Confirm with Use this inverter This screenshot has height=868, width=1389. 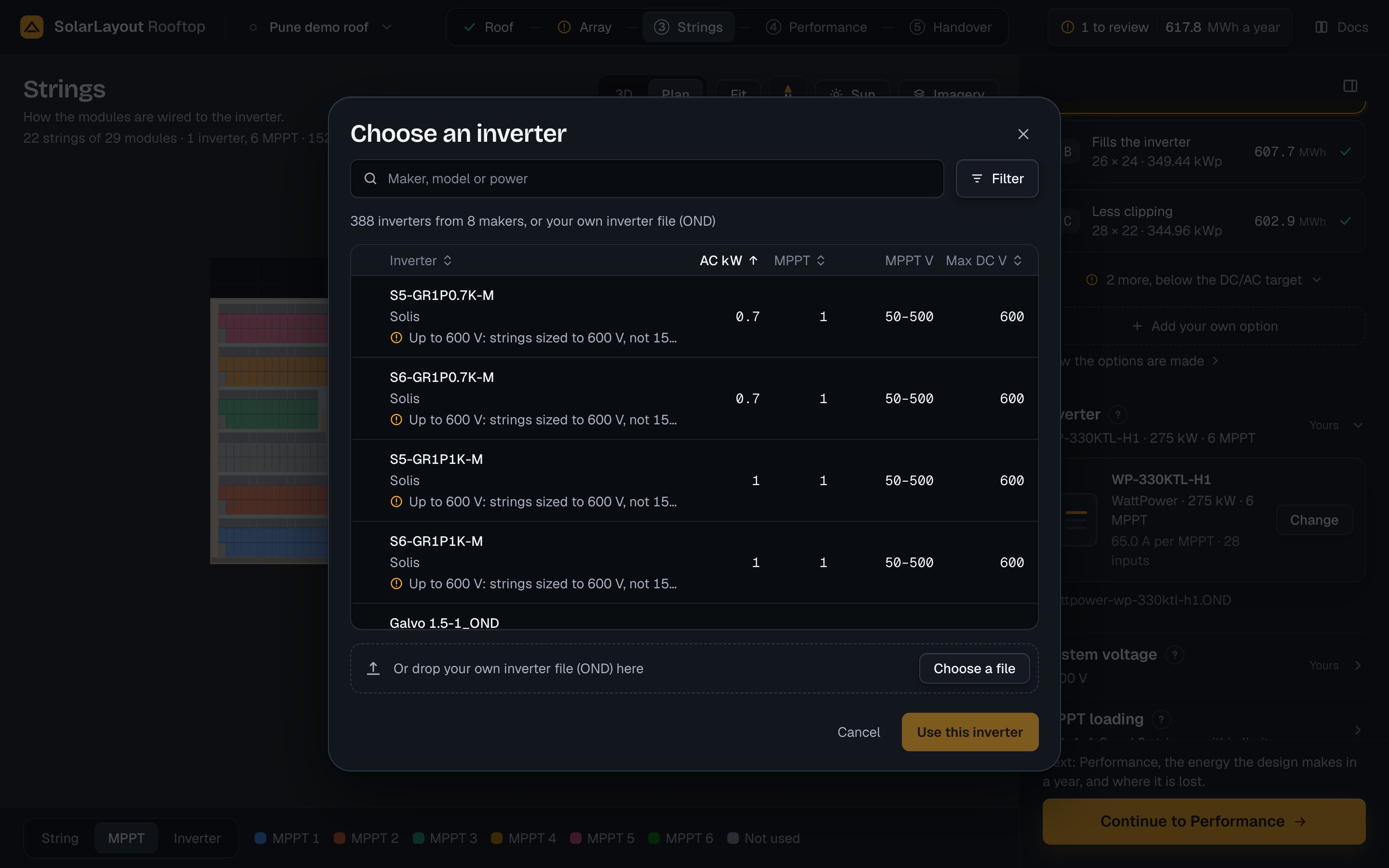pyautogui.click(x=969, y=732)
